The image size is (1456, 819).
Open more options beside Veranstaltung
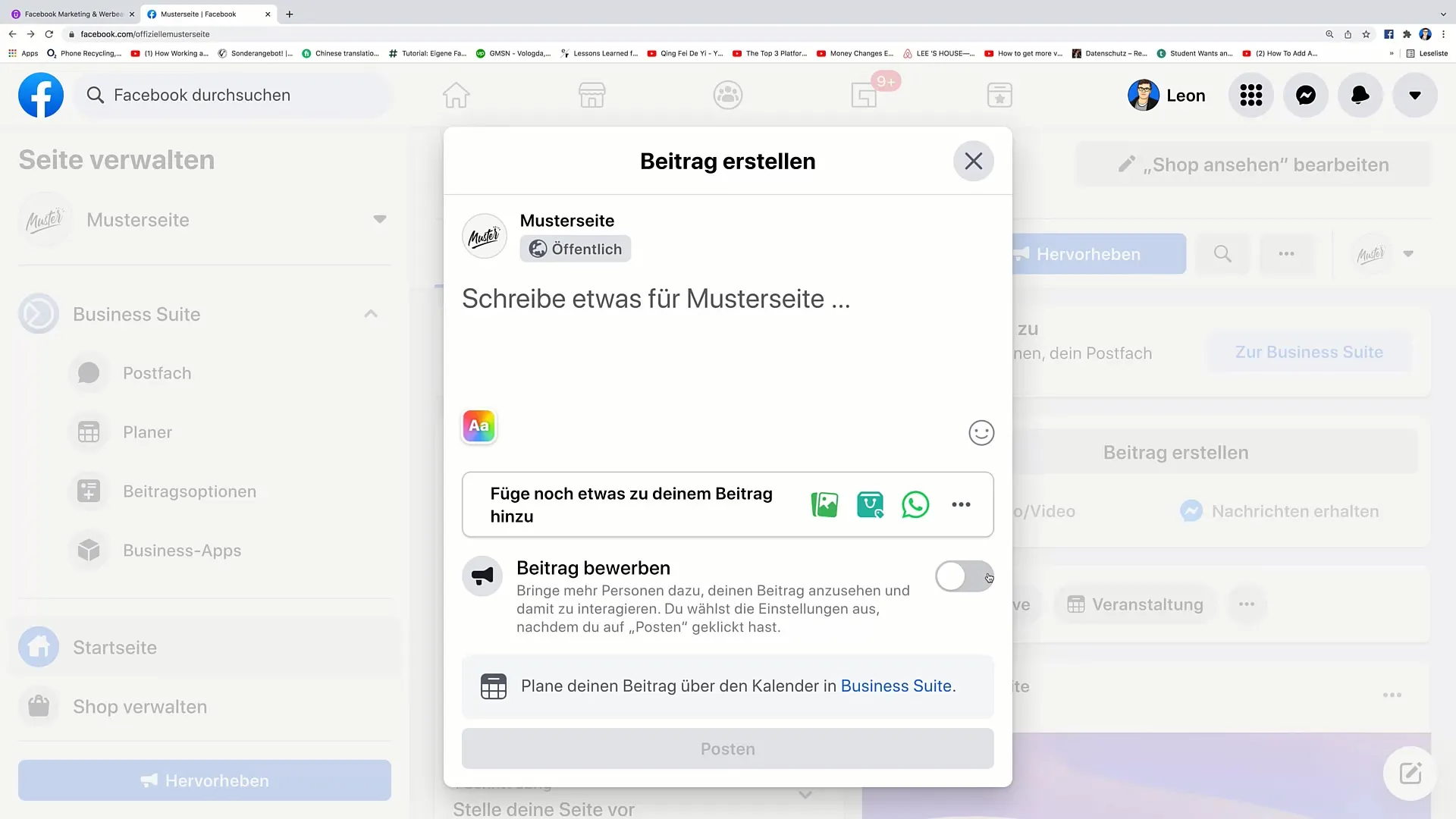point(1247,604)
